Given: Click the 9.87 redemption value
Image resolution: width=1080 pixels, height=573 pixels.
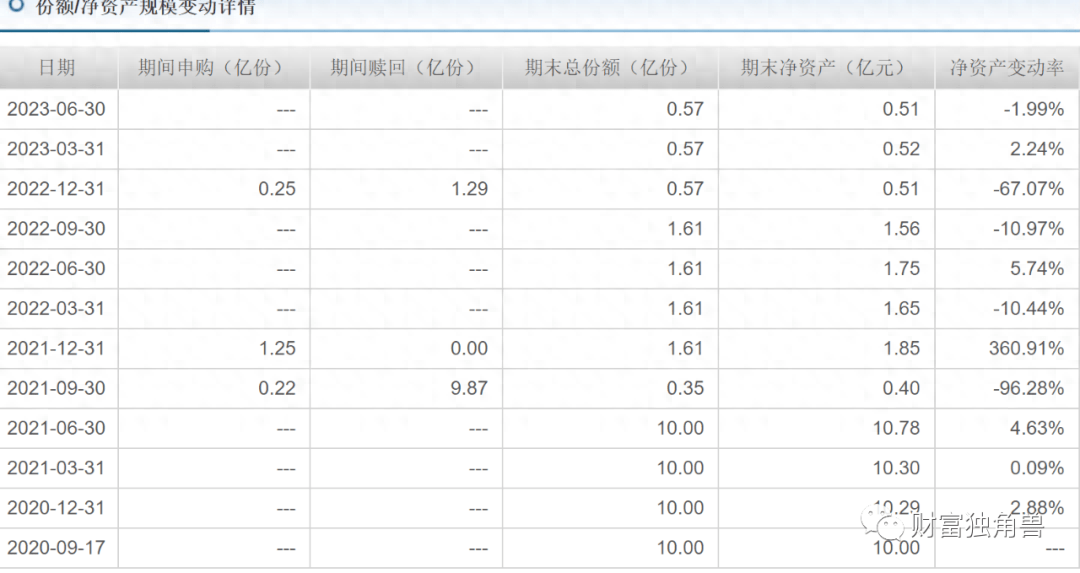Looking at the screenshot, I should pos(469,388).
